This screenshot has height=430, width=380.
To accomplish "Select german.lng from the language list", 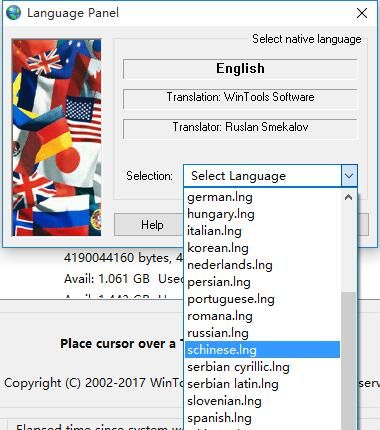I will 262,197.
